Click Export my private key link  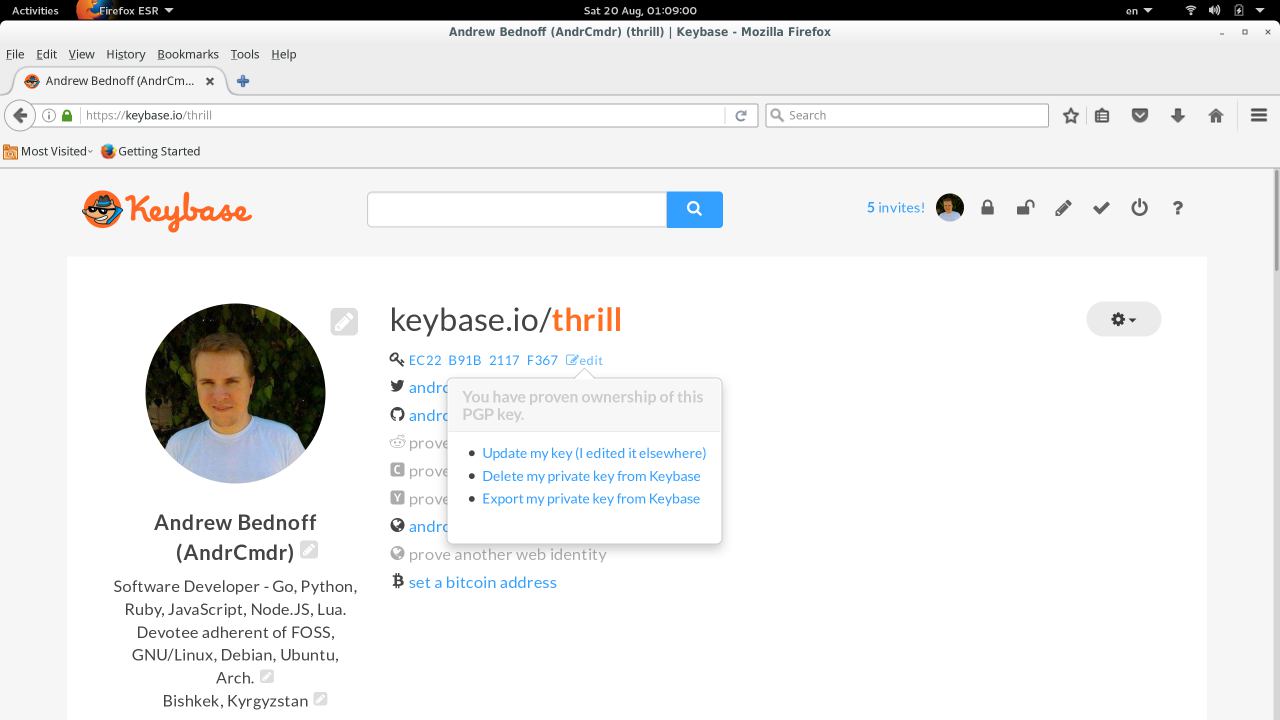pos(591,498)
